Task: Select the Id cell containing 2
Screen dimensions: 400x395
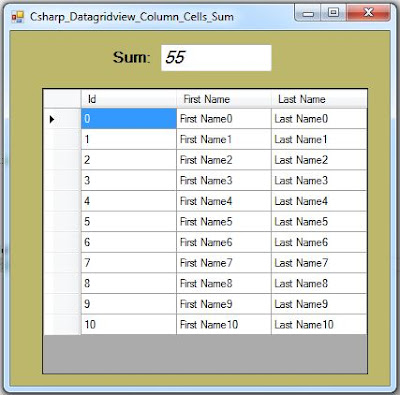Action: pyautogui.click(x=129, y=160)
